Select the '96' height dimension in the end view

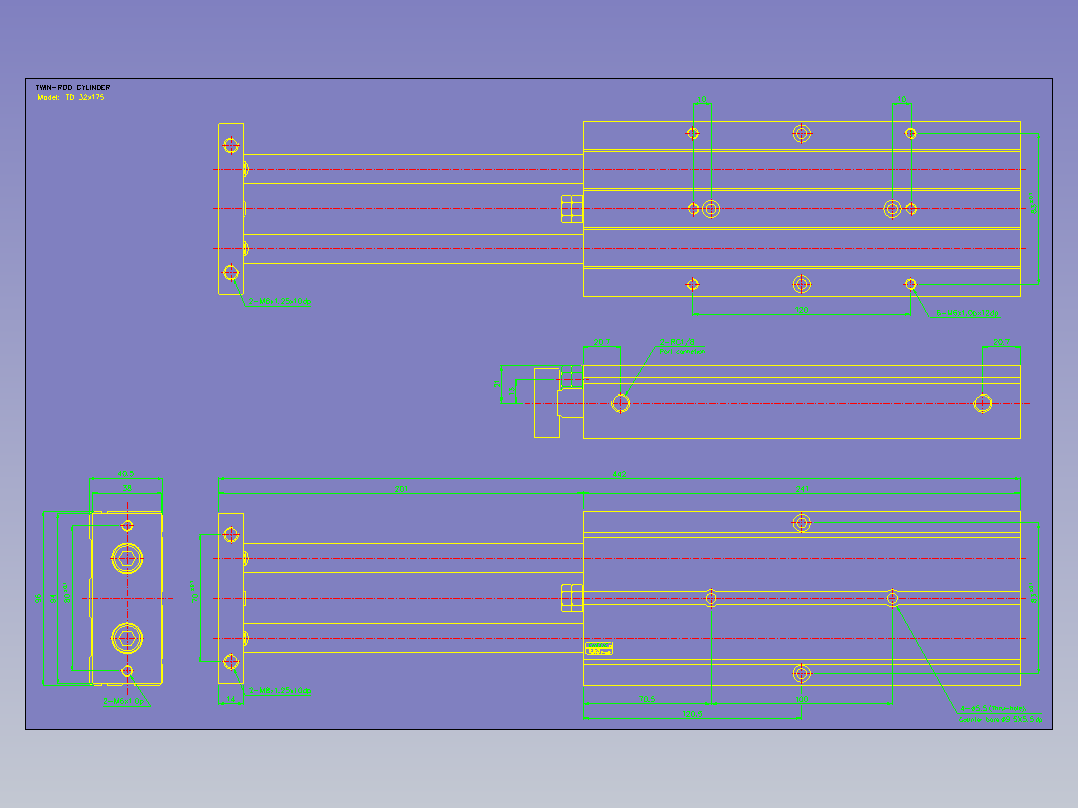(39, 598)
